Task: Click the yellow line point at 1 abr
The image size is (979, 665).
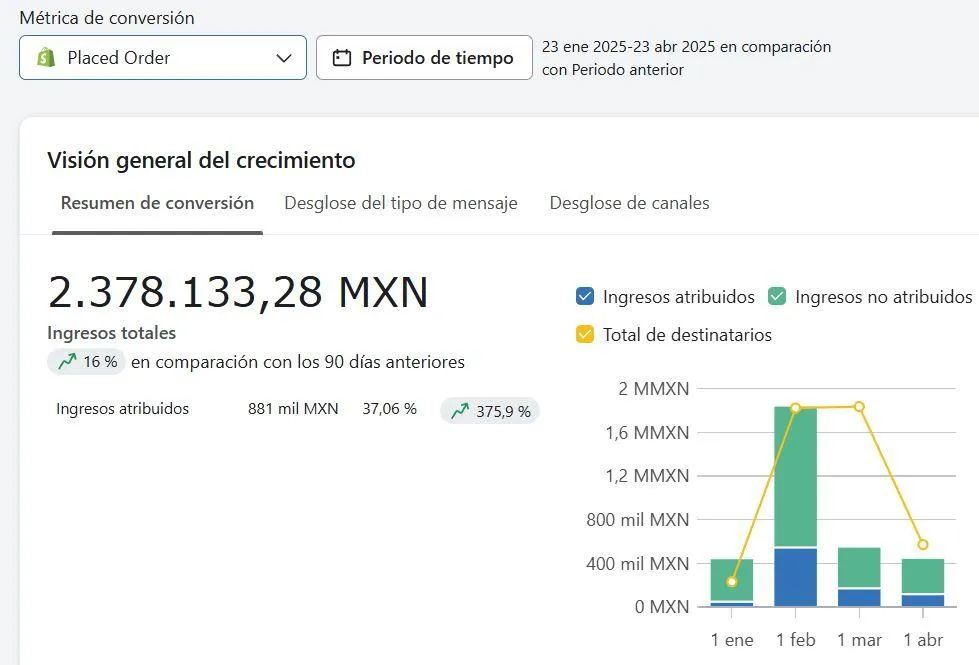Action: coord(923,544)
